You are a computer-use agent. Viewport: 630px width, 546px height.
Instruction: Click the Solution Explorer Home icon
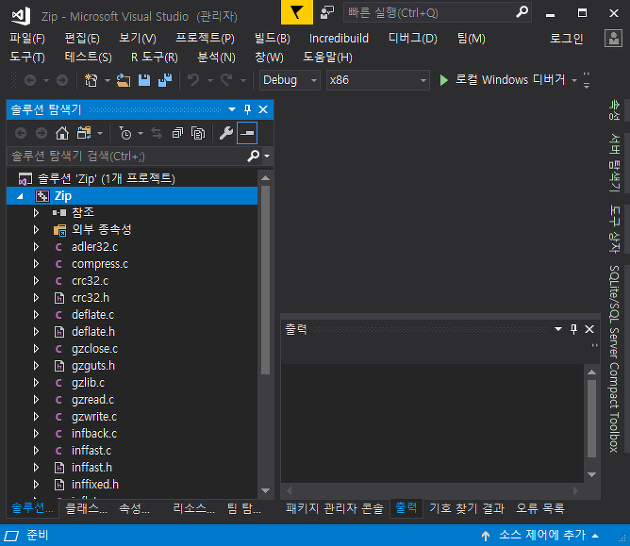pyautogui.click(x=62, y=133)
